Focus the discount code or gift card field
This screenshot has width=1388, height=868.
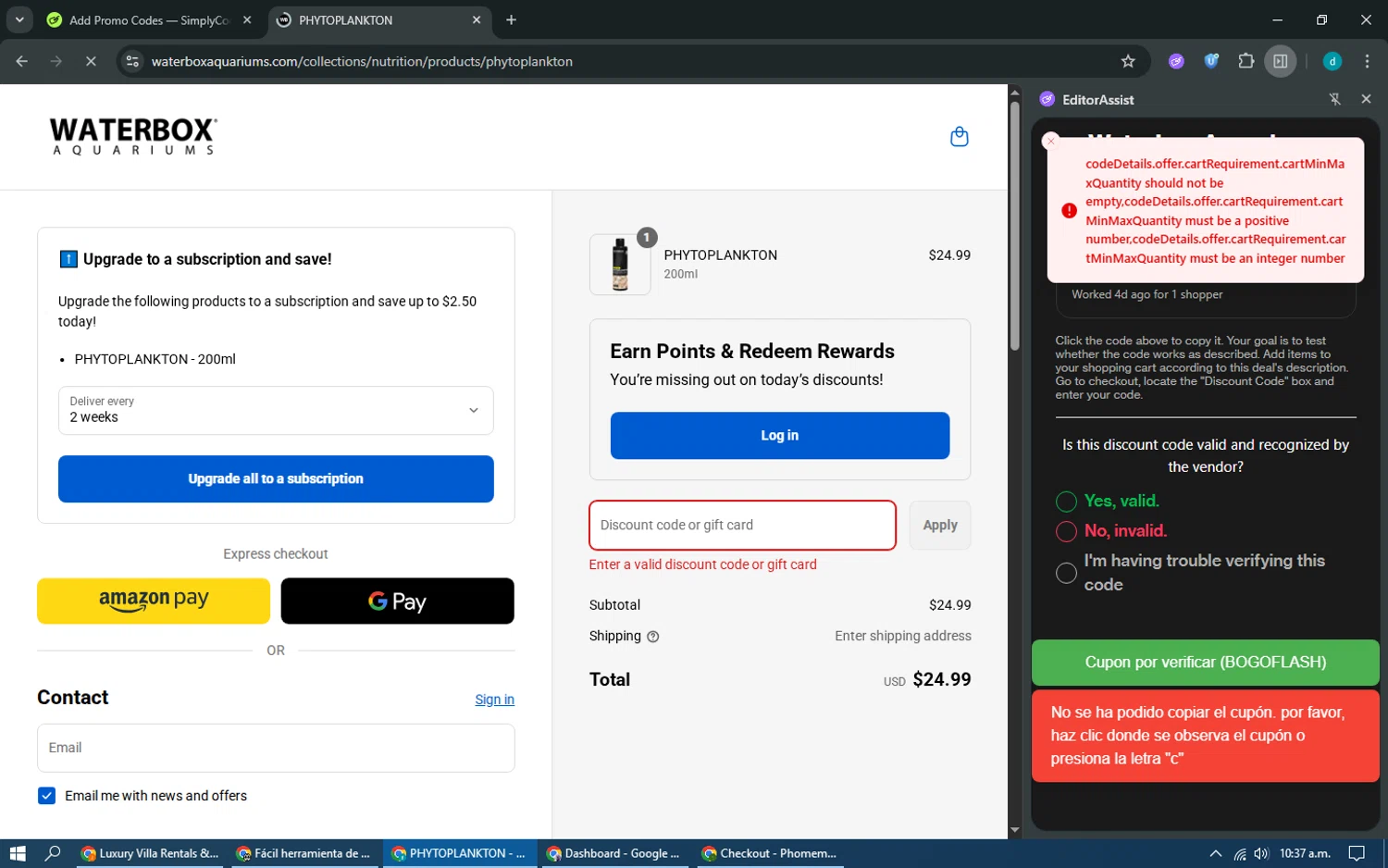pyautogui.click(x=742, y=525)
